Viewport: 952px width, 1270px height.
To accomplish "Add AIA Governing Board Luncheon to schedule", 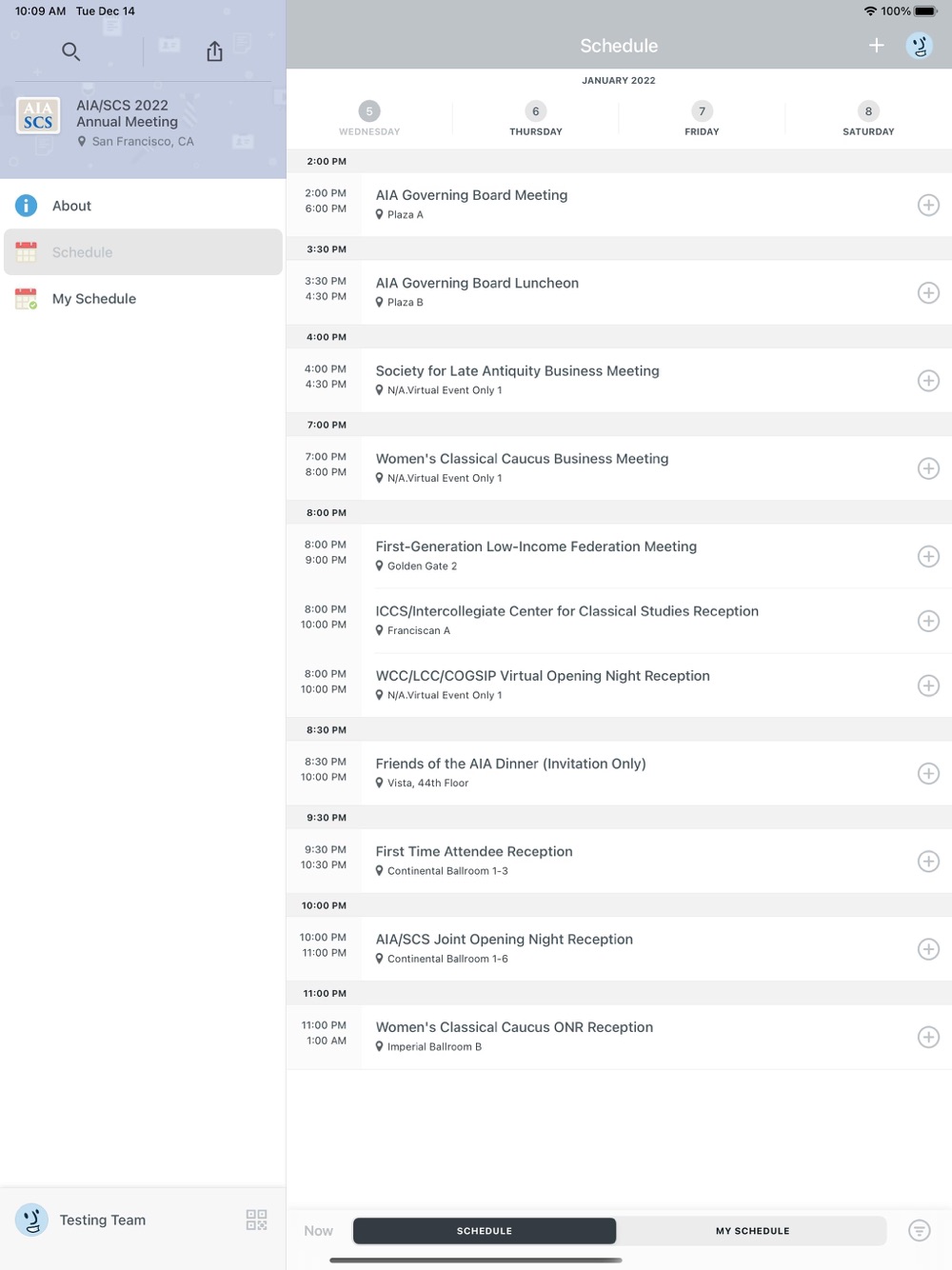I will 928,292.
